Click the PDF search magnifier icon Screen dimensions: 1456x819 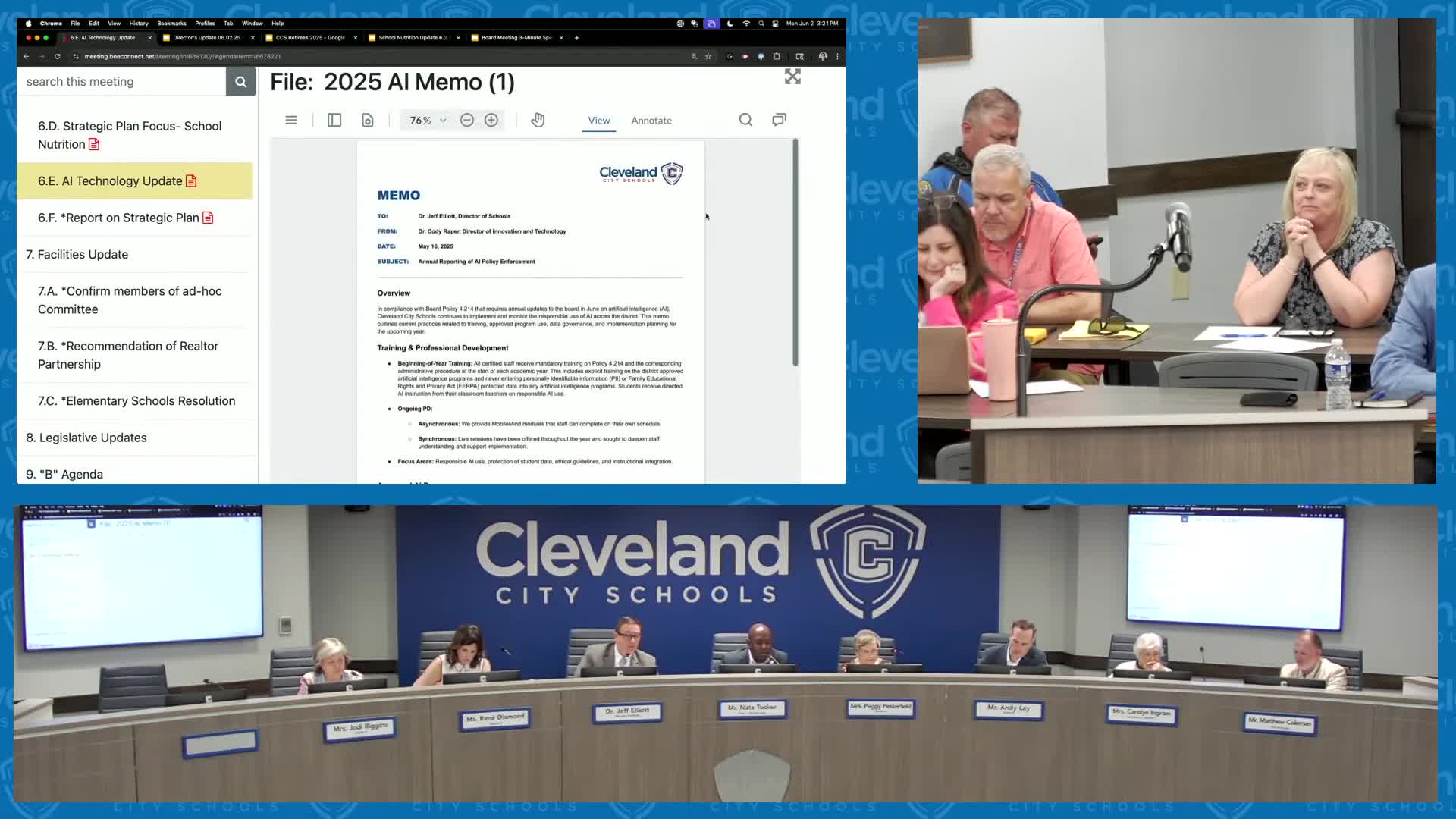click(746, 120)
